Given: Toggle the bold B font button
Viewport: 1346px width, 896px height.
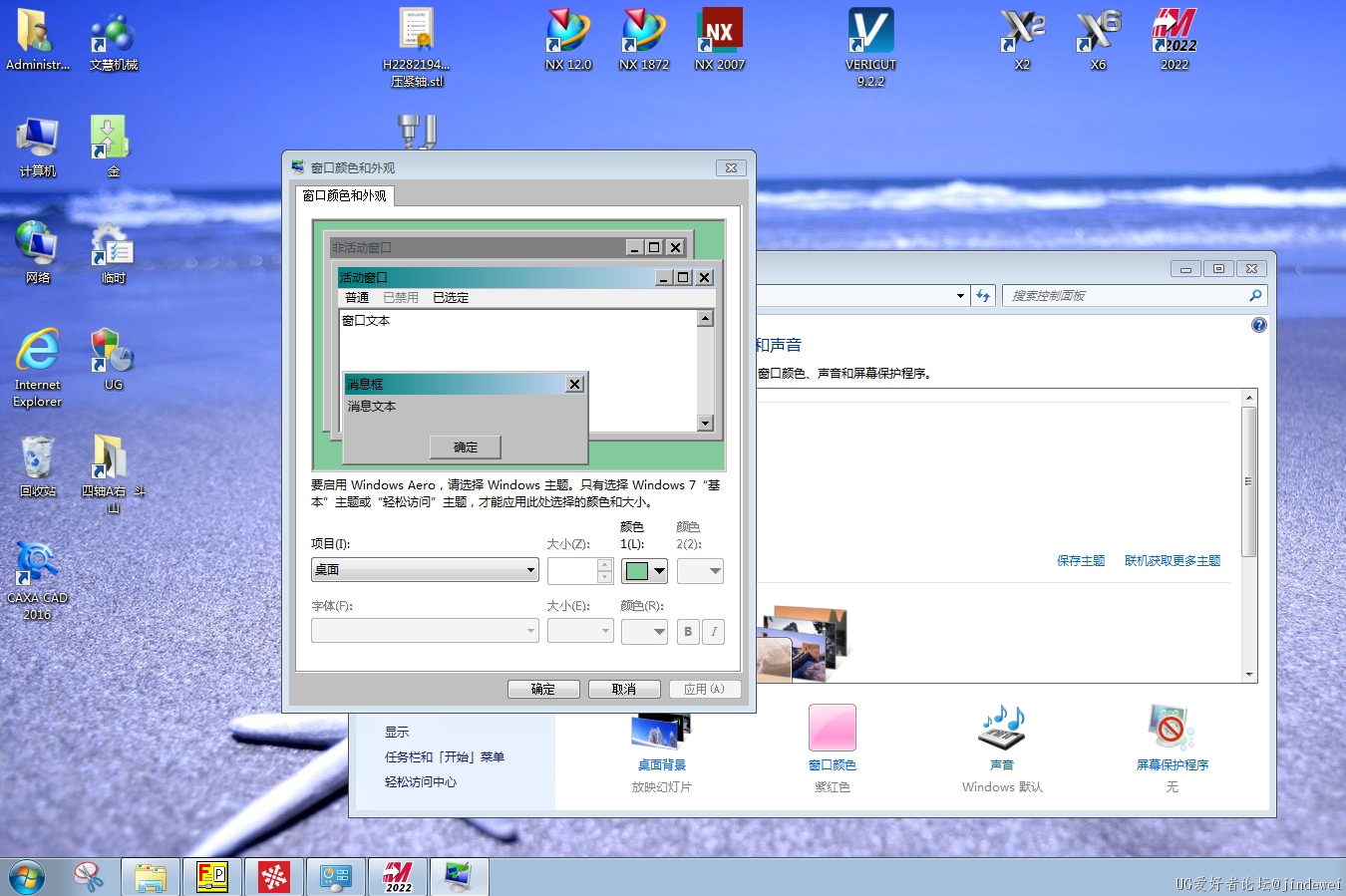Looking at the screenshot, I should 688,631.
